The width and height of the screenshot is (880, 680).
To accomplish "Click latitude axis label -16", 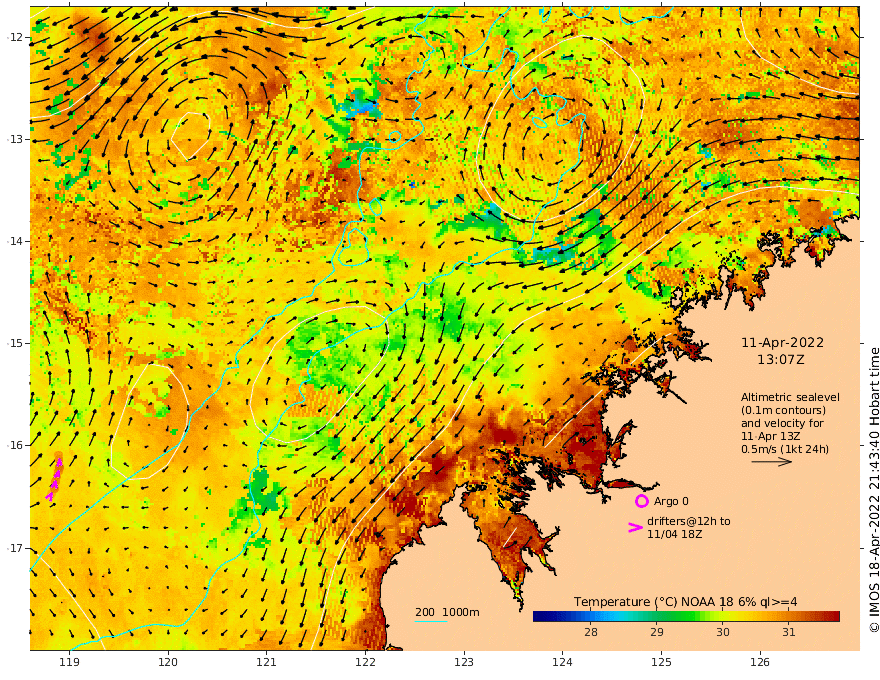I will click(15, 445).
